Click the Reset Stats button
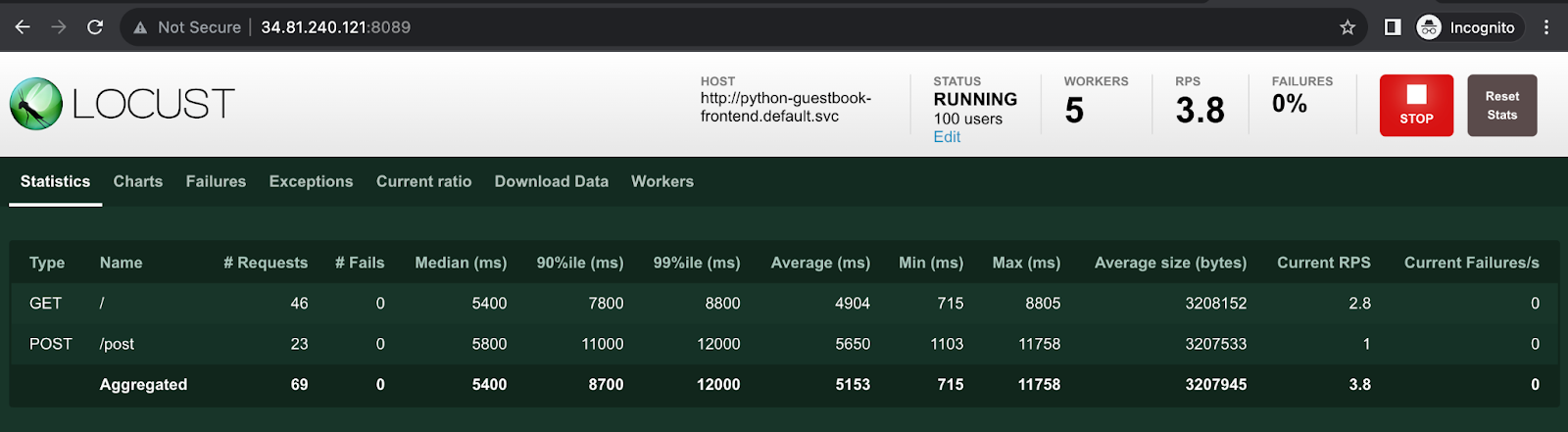This screenshot has width=1568, height=432. point(1501,106)
